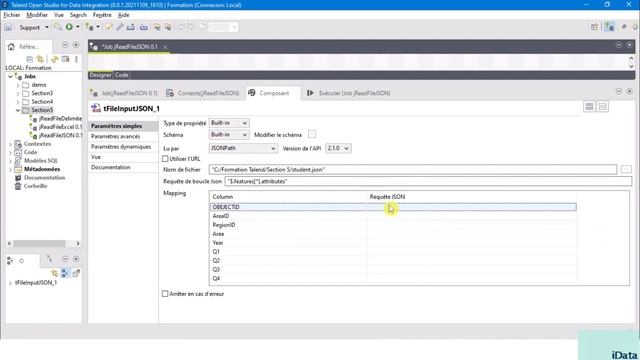Click the collapse all icon in repository toolbar
This screenshot has height=360, width=640.
[x=29, y=59]
